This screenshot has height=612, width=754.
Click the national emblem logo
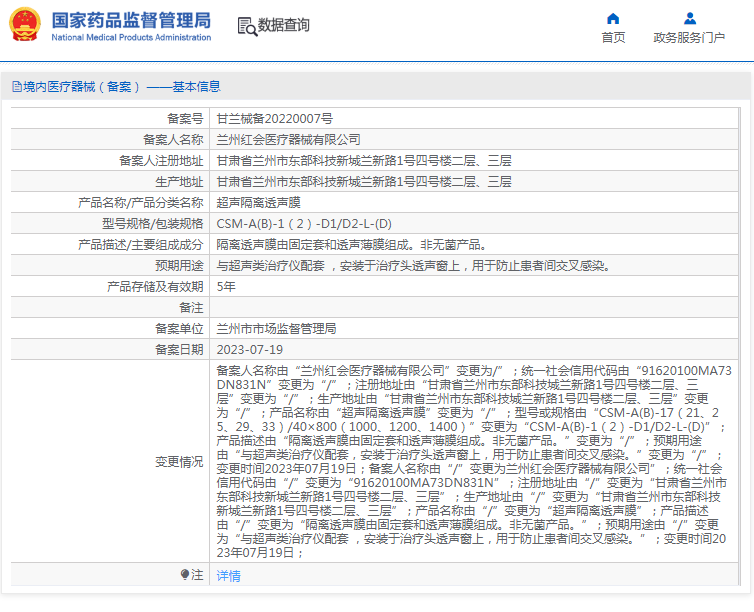(25, 24)
